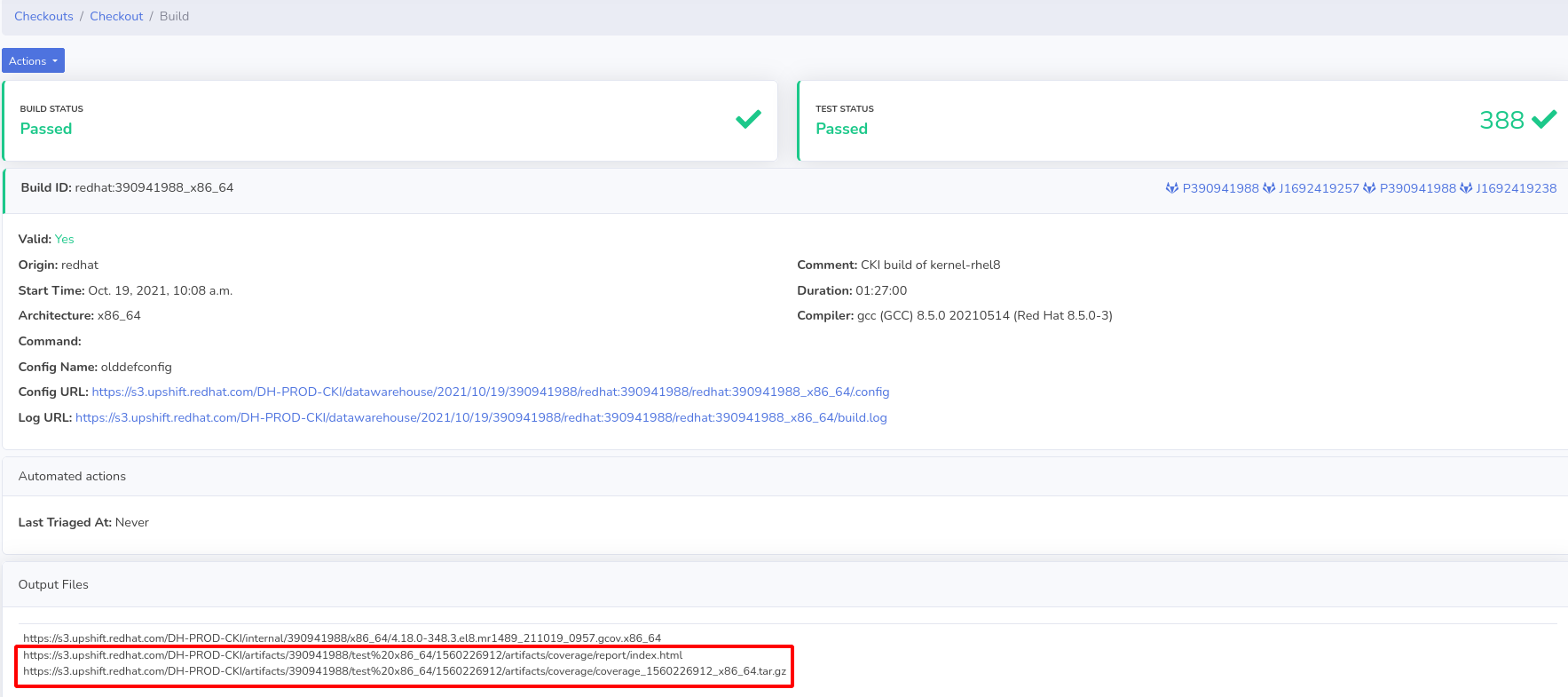Image resolution: width=1568 pixels, height=697 pixels.
Task: Open the first P390941988 pipeline link
Action: pyautogui.click(x=1220, y=188)
